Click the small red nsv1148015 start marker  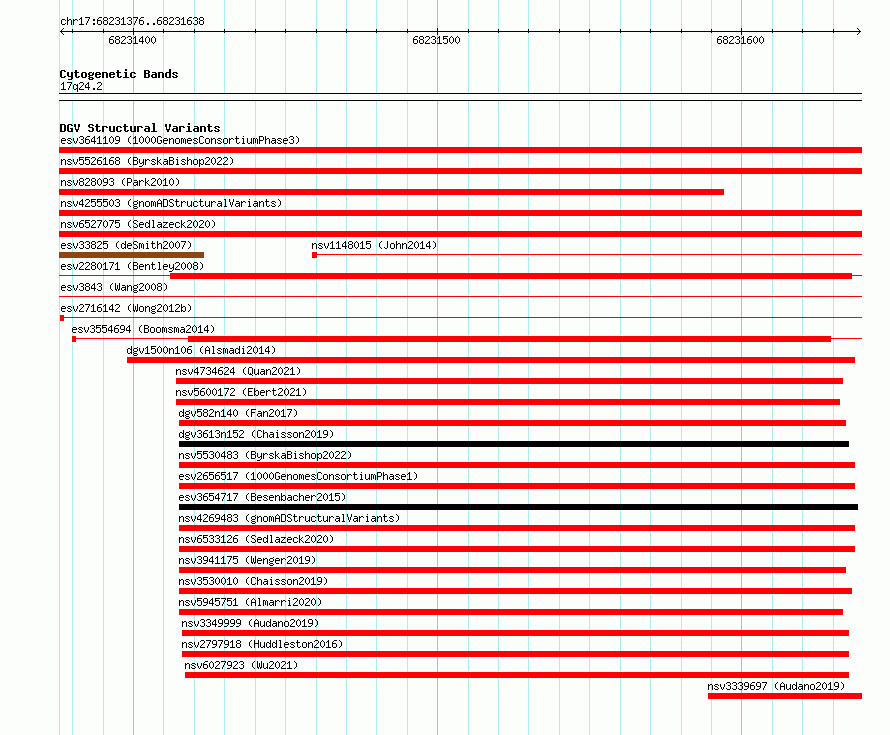314,255
